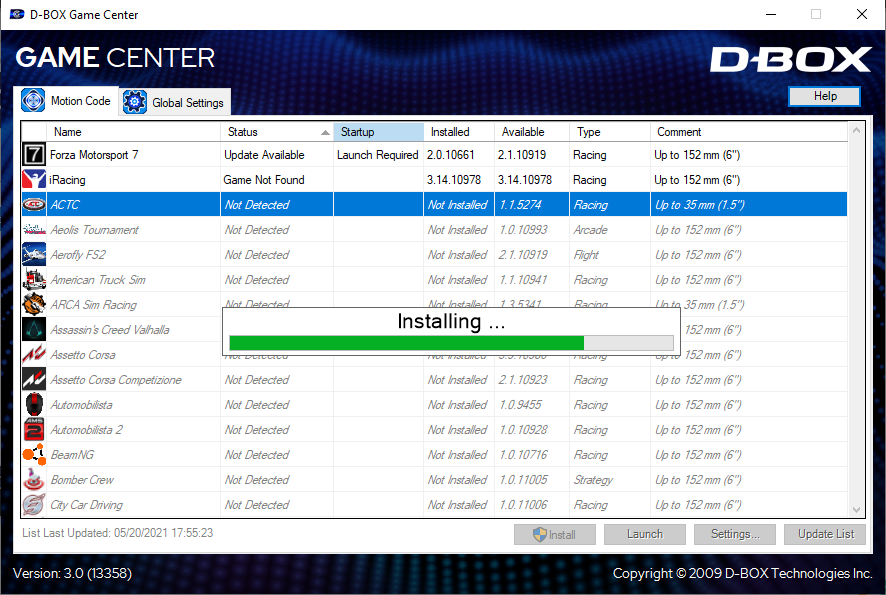Image resolution: width=886 pixels, height=595 pixels.
Task: Click the Install button
Action: (554, 534)
